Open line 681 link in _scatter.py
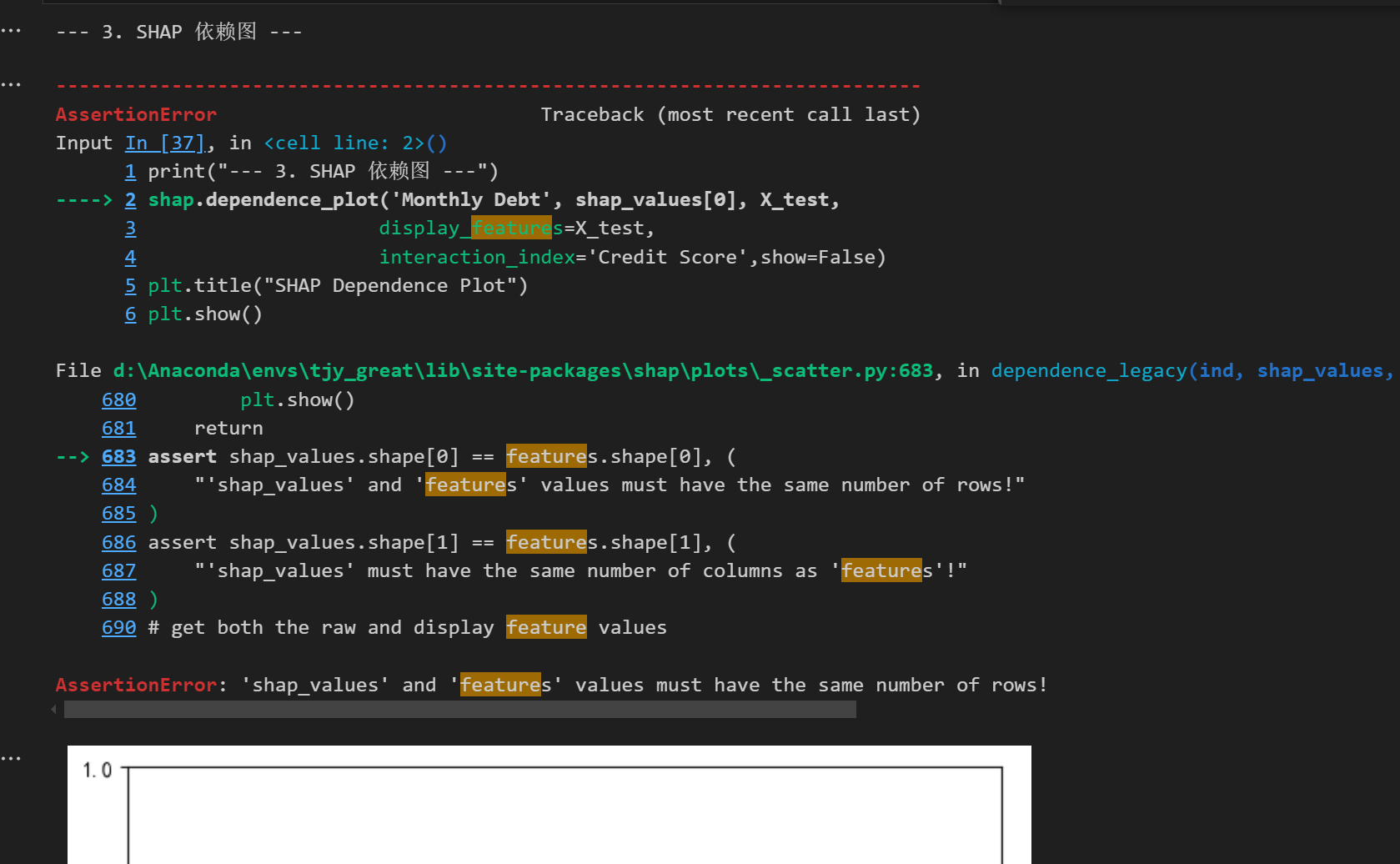The image size is (1400, 864). (119, 429)
